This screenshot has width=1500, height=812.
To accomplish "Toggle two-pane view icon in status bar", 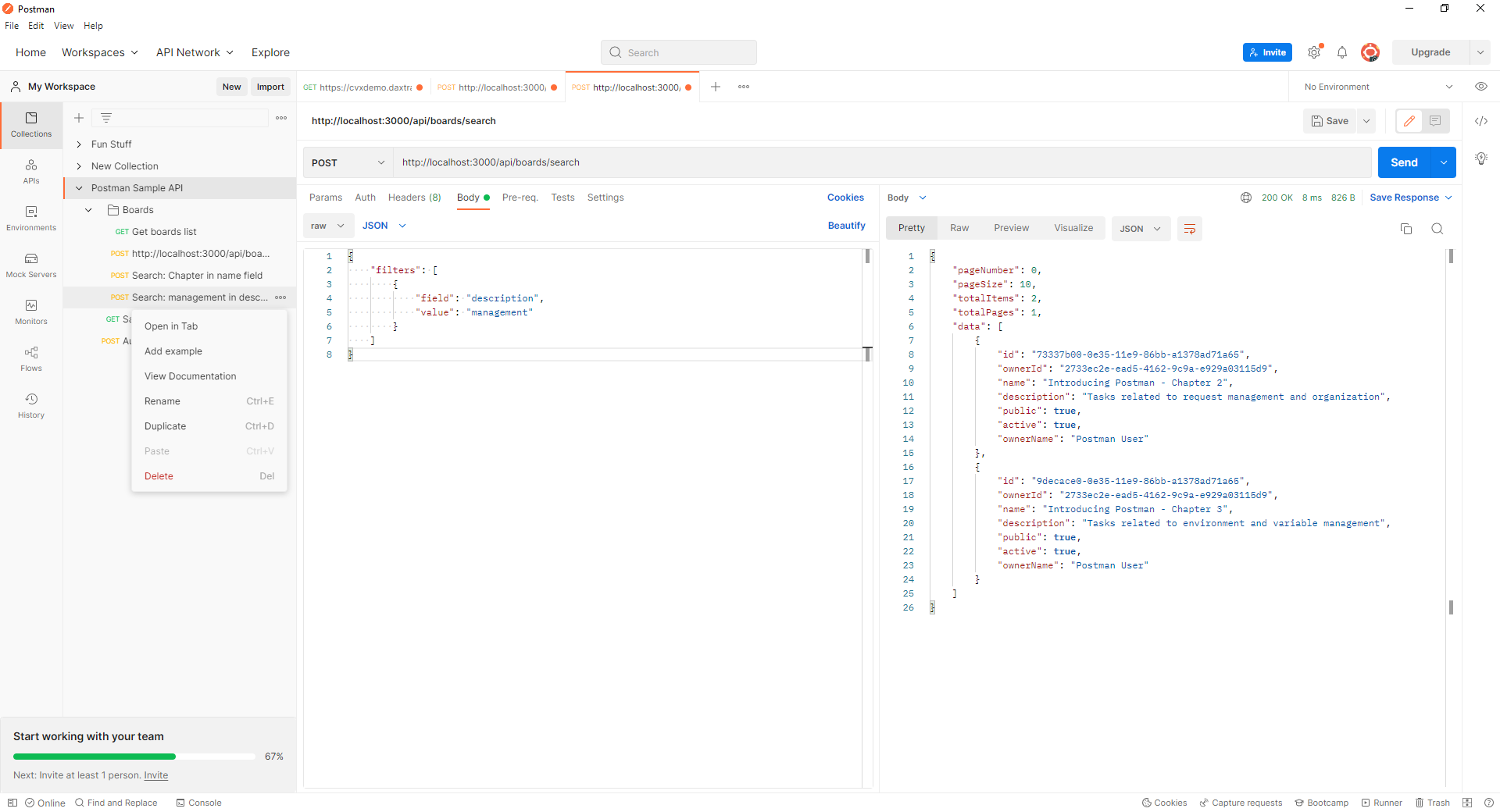I will tap(1467, 803).
